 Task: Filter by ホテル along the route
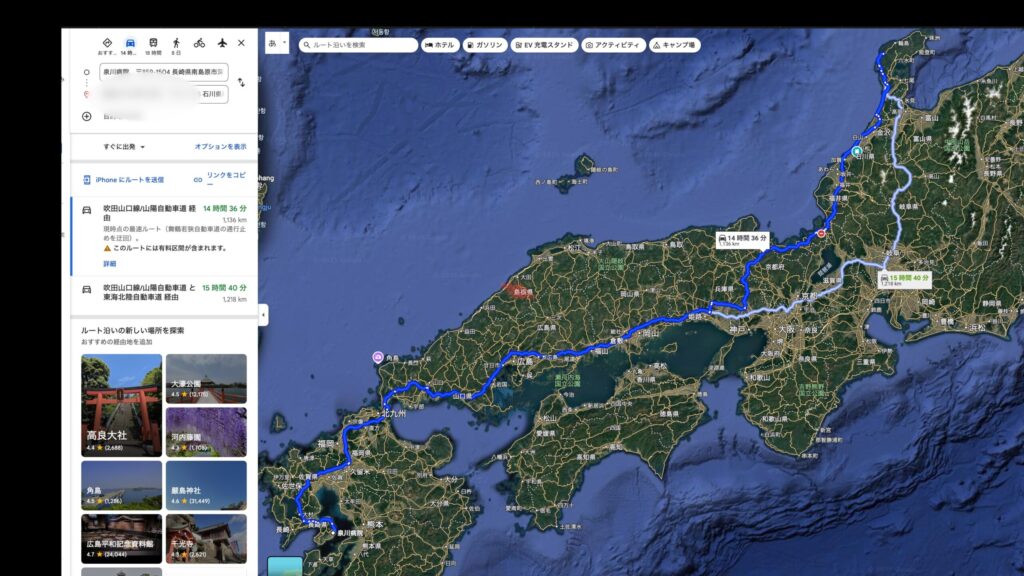point(440,45)
